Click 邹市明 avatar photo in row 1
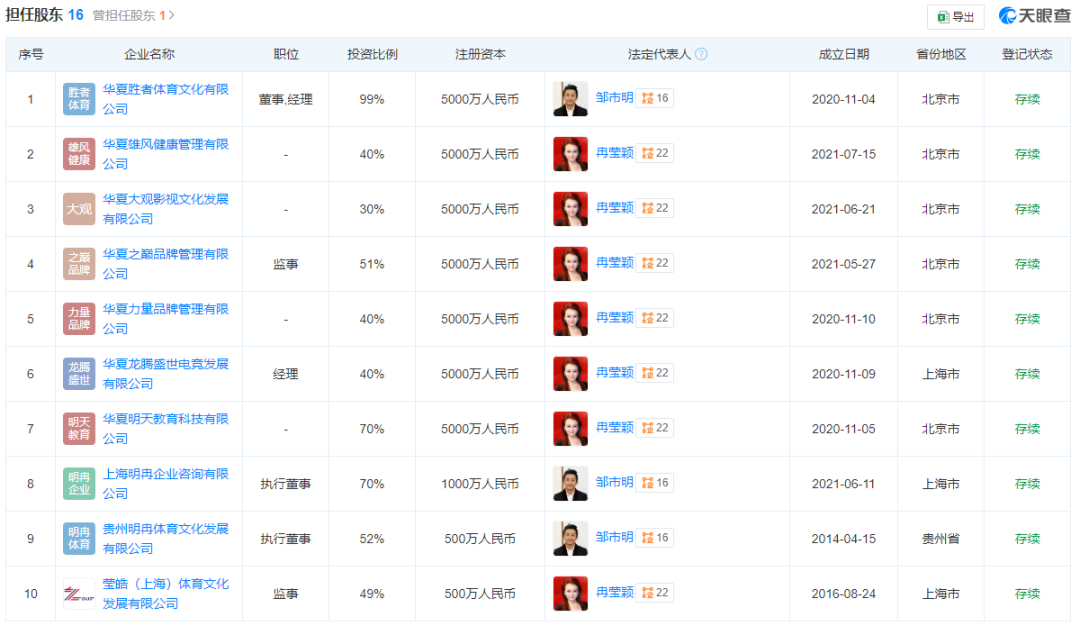The image size is (1080, 626). coord(570,99)
